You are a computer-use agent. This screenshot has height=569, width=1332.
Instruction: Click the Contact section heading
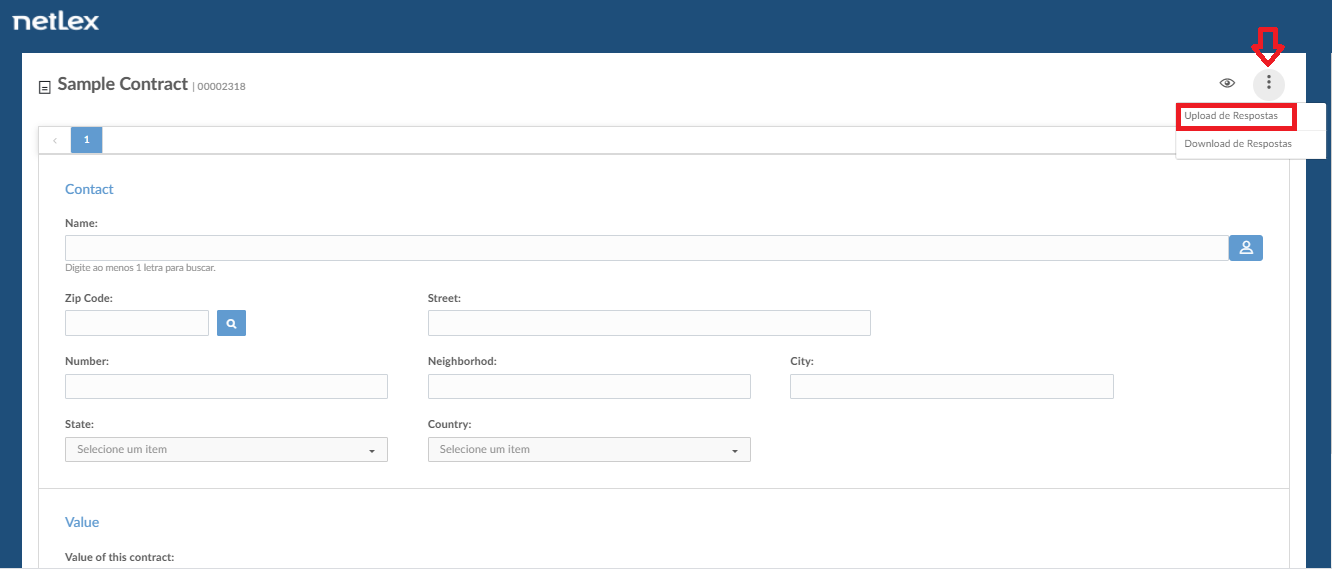[x=89, y=189]
